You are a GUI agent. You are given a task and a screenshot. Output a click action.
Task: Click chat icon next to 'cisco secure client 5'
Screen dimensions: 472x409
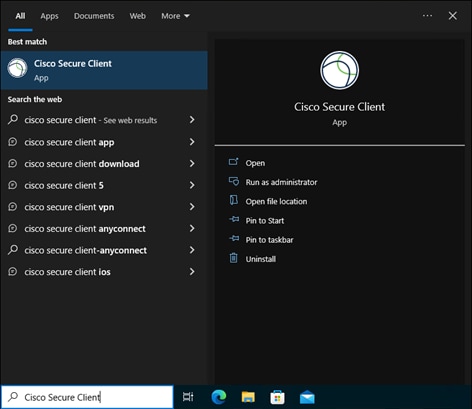(13, 185)
